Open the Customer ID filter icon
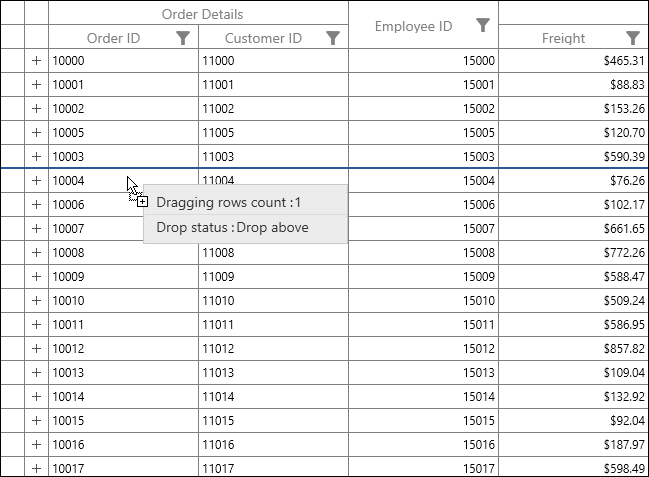The height and width of the screenshot is (477, 649). pyautogui.click(x=333, y=38)
